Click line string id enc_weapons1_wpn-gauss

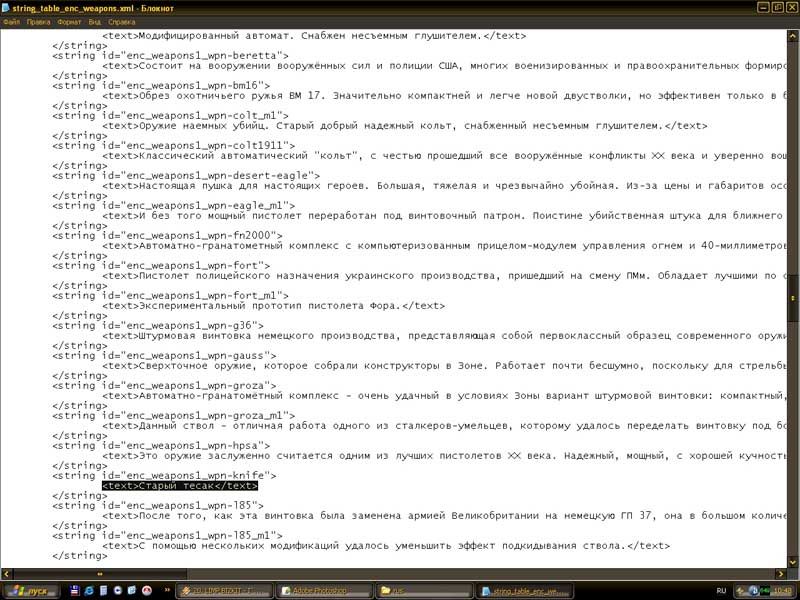coord(164,356)
